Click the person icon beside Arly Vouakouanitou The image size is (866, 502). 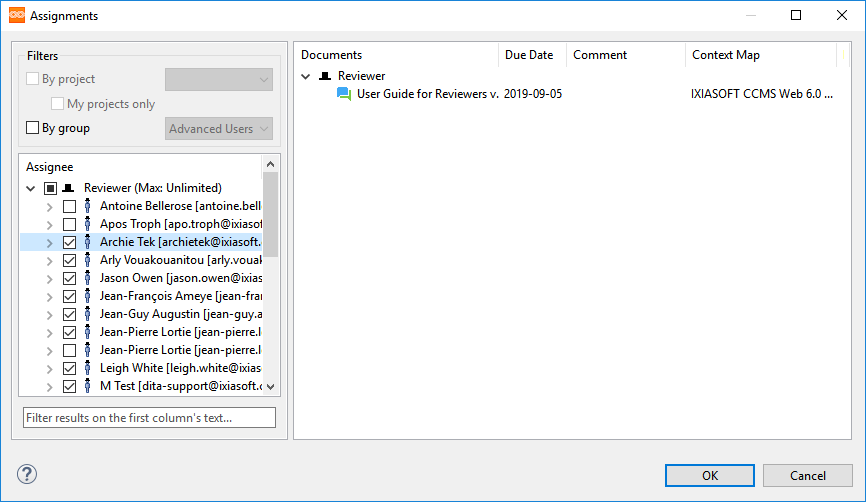point(87,260)
